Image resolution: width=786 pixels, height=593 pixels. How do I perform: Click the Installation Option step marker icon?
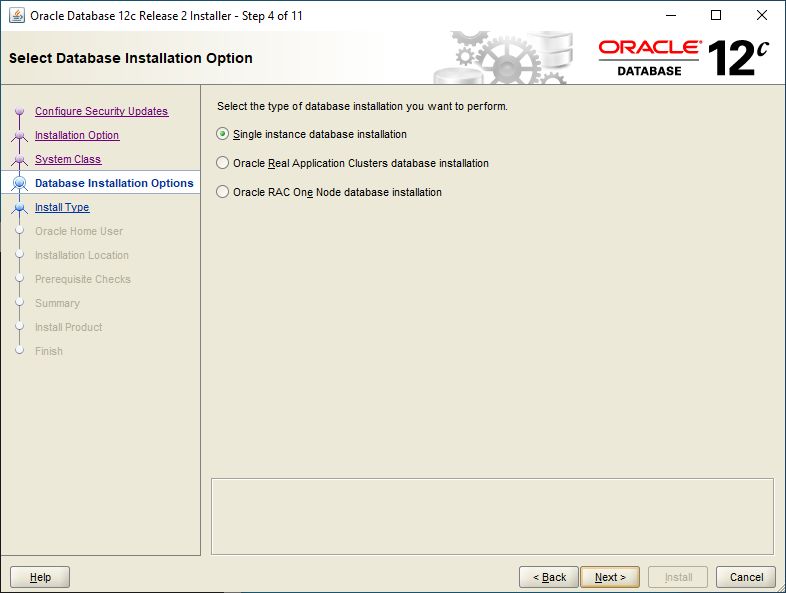20,135
